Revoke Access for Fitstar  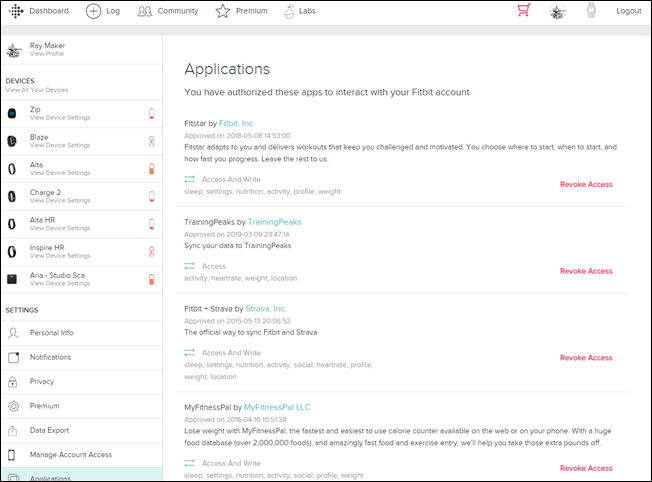click(586, 184)
